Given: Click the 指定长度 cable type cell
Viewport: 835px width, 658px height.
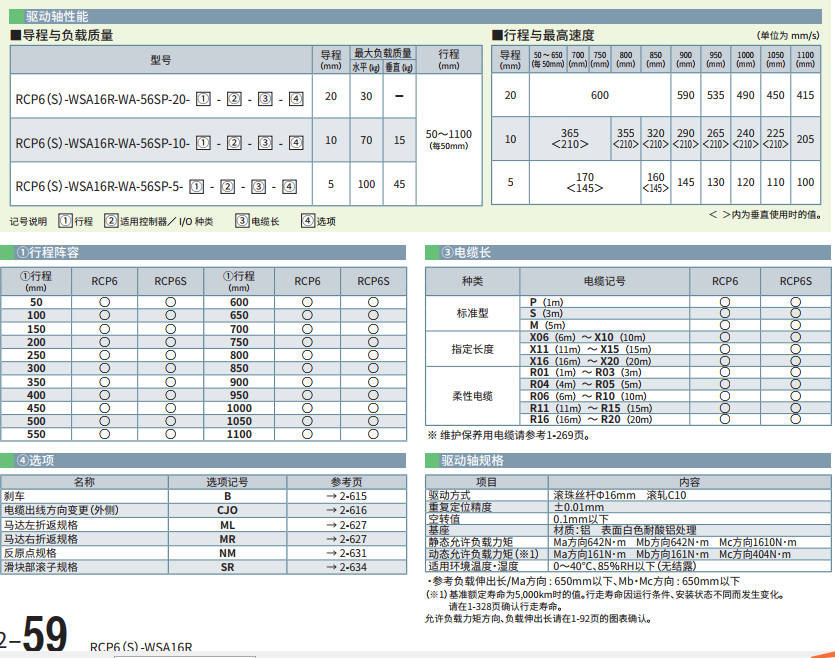Looking at the screenshot, I should coord(472,349).
